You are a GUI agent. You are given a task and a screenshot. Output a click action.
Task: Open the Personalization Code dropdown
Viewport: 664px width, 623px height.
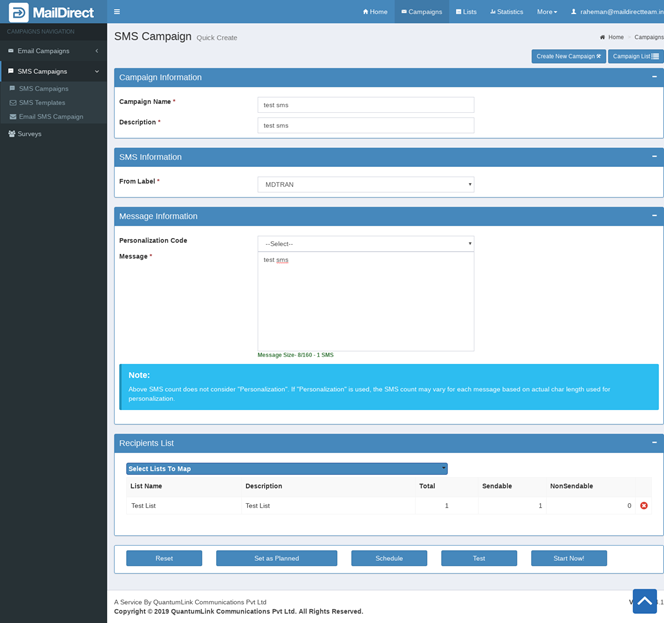[365, 244]
